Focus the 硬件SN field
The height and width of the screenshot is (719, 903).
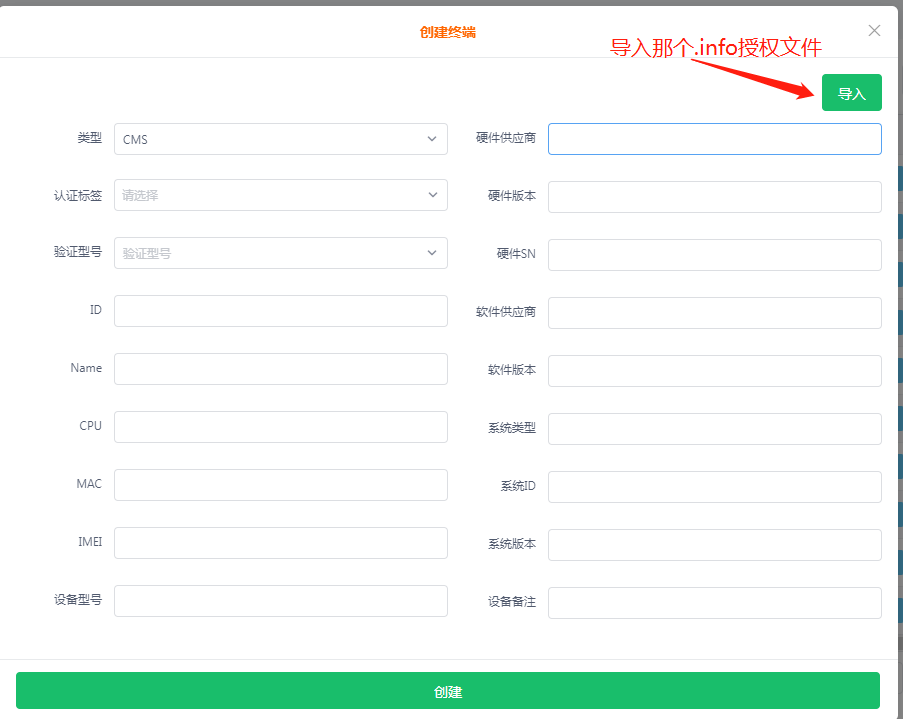714,255
